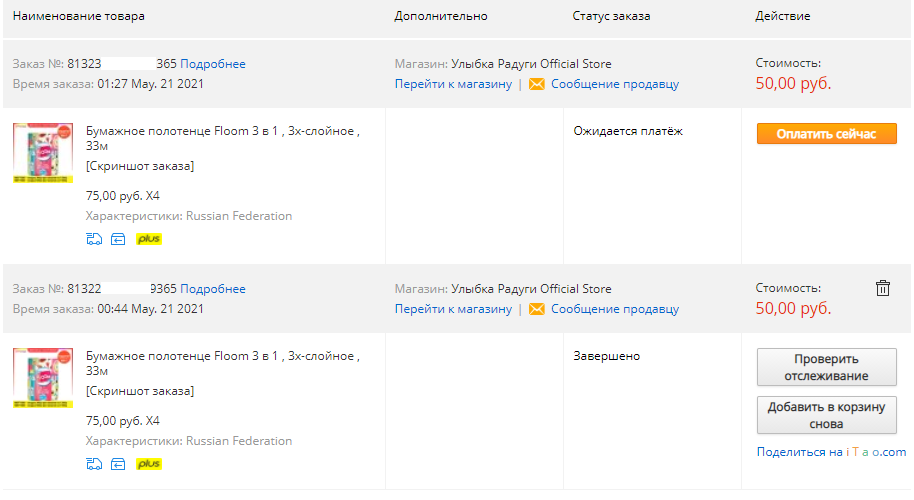This screenshot has width=914, height=500.
Task: Click the trash icon on the second order
Action: 883,288
